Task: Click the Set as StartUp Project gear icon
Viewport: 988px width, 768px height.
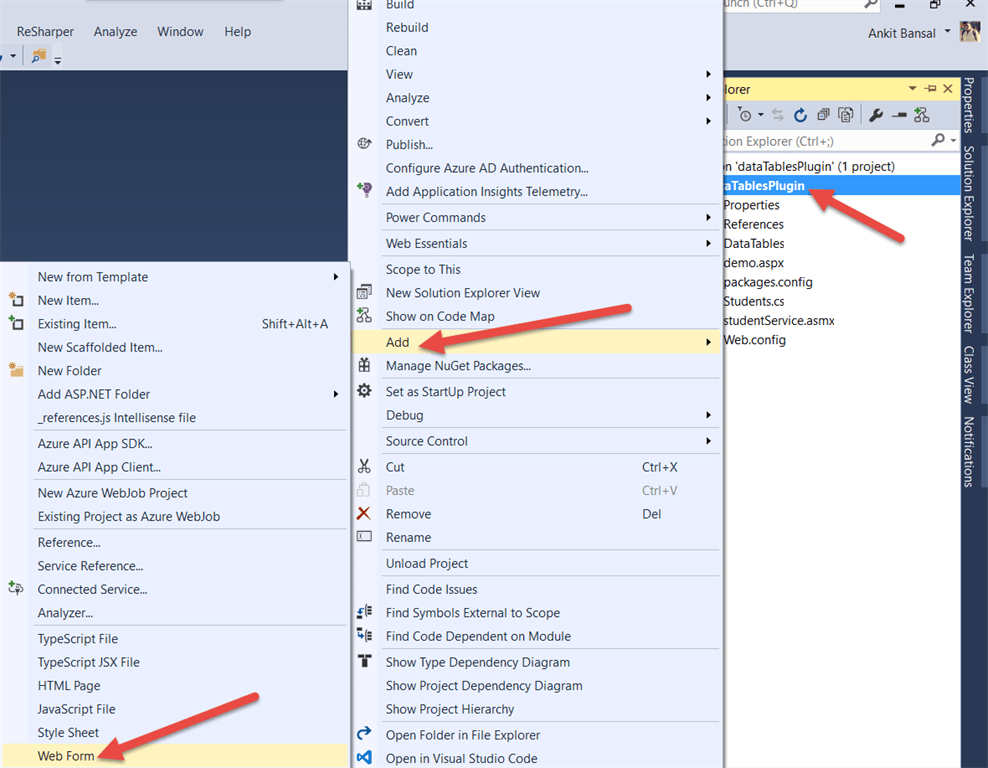Action: [365, 391]
